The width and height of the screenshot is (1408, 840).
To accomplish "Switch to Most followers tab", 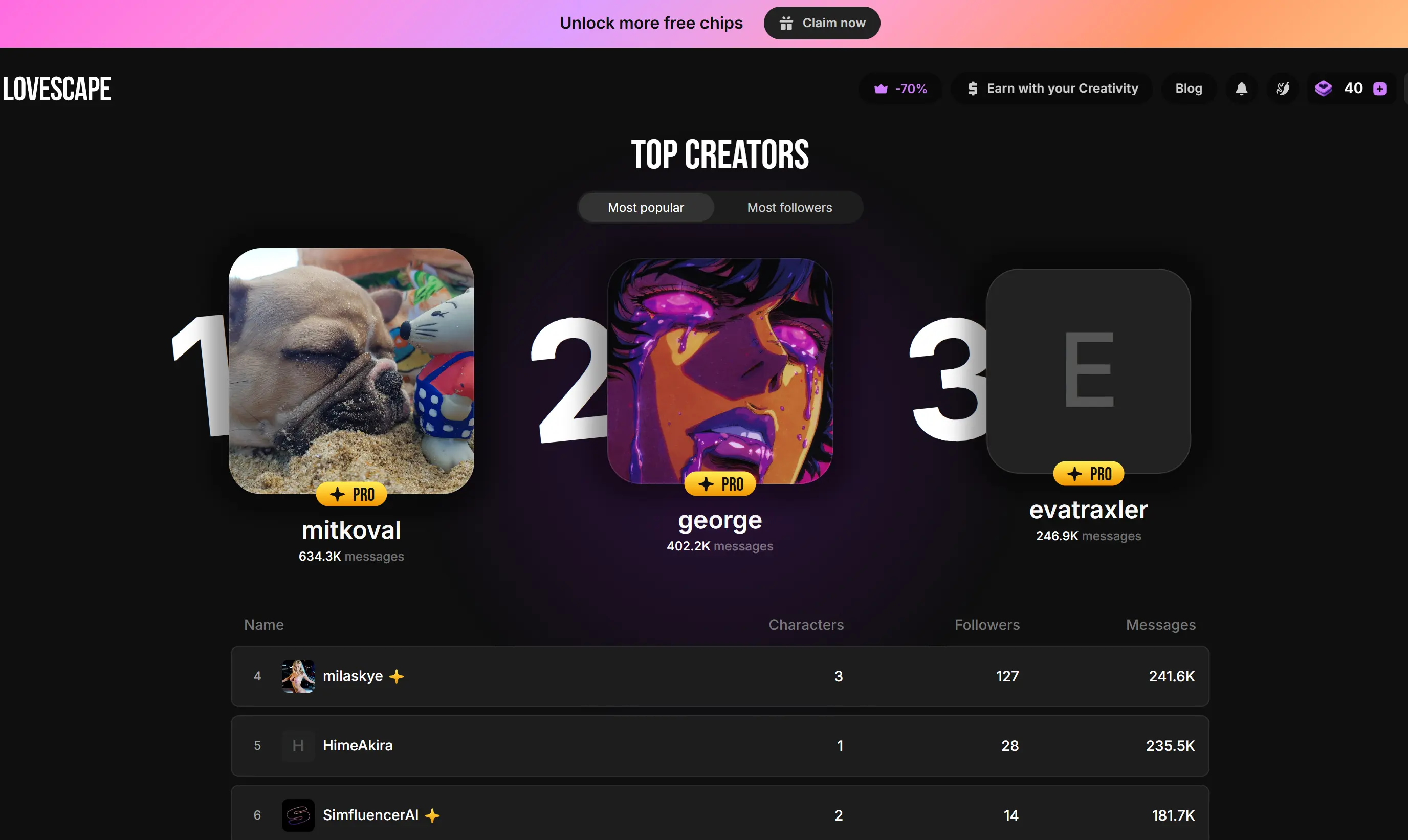I will coord(789,208).
